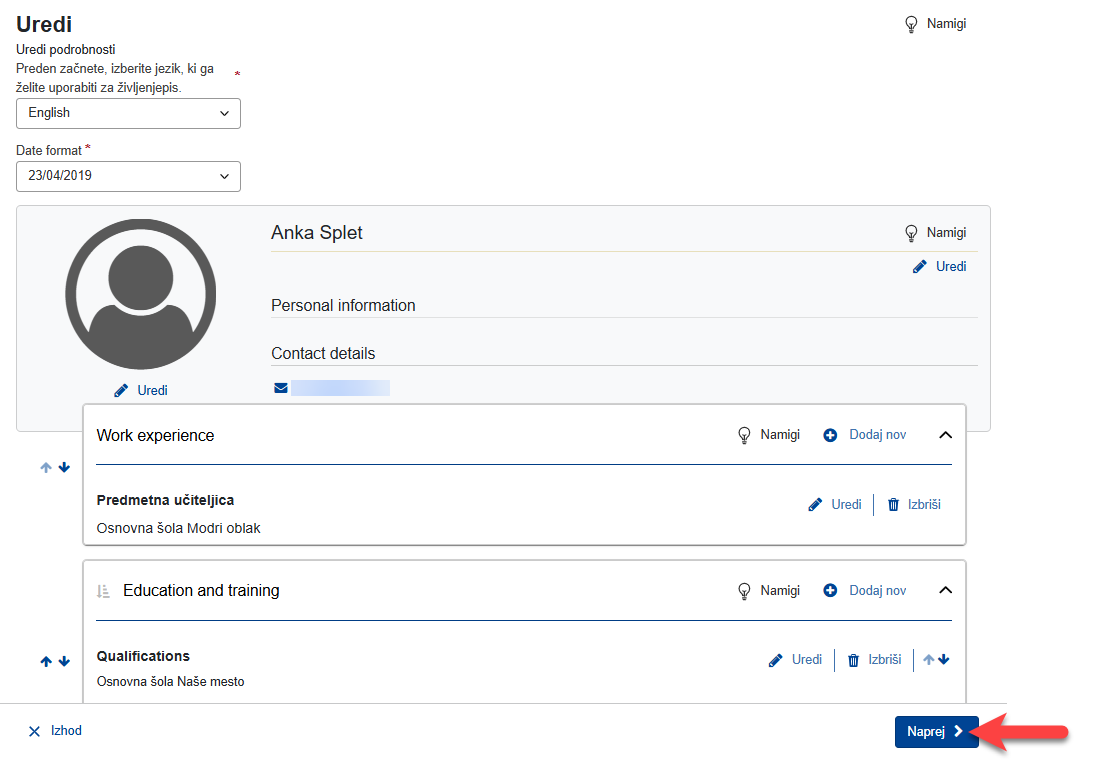
Task: Exit the editor via Izhod
Action: pyautogui.click(x=55, y=731)
